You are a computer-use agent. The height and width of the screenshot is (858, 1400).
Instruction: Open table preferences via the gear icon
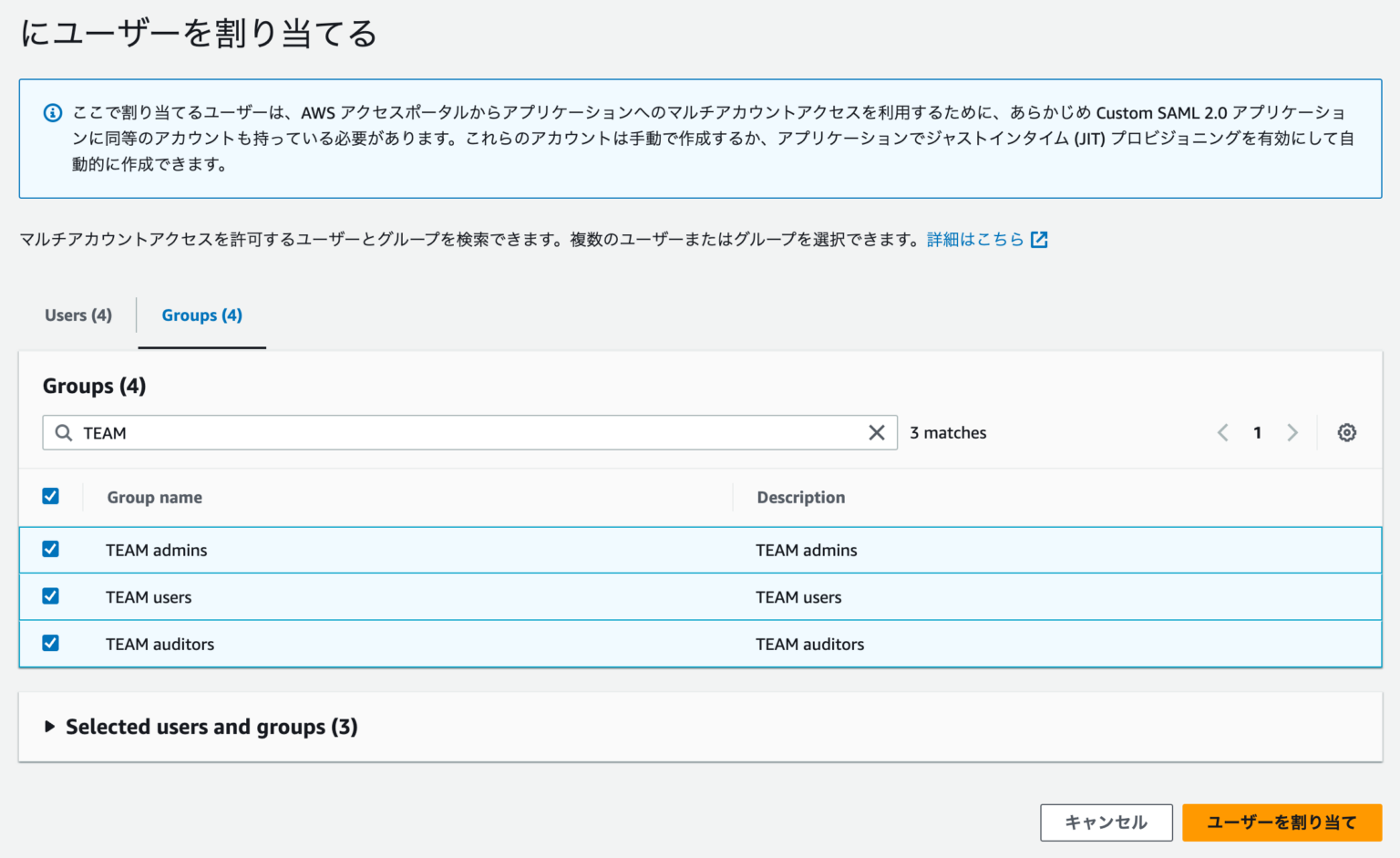point(1346,432)
